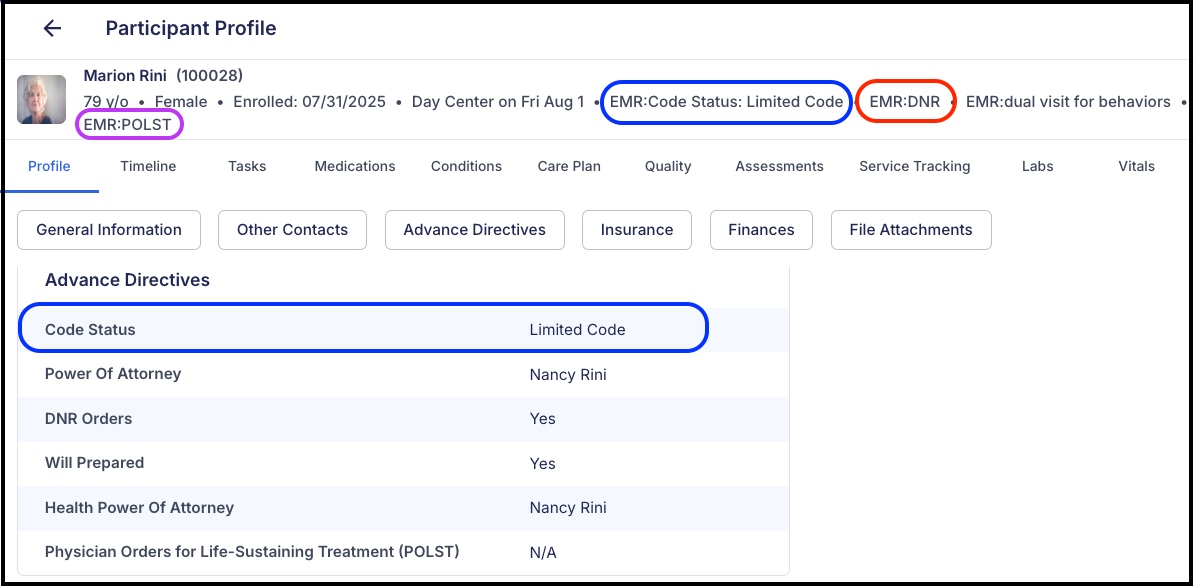Select the Conditions tab

pyautogui.click(x=466, y=166)
